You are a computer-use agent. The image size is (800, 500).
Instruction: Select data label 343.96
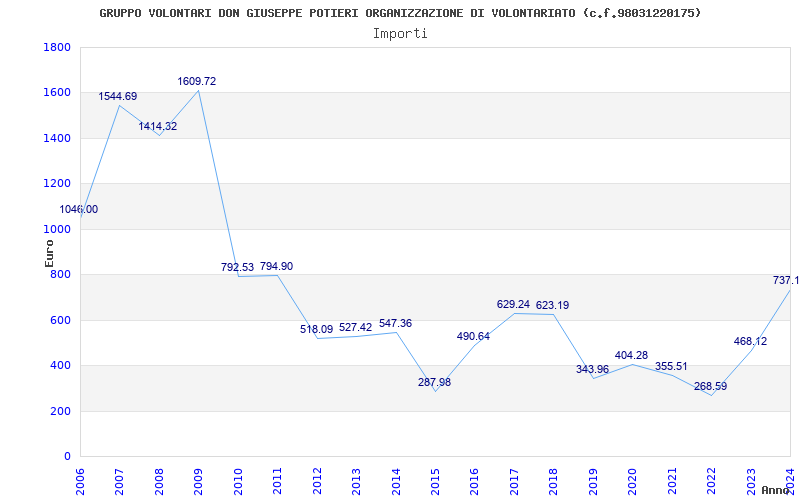coord(592,369)
